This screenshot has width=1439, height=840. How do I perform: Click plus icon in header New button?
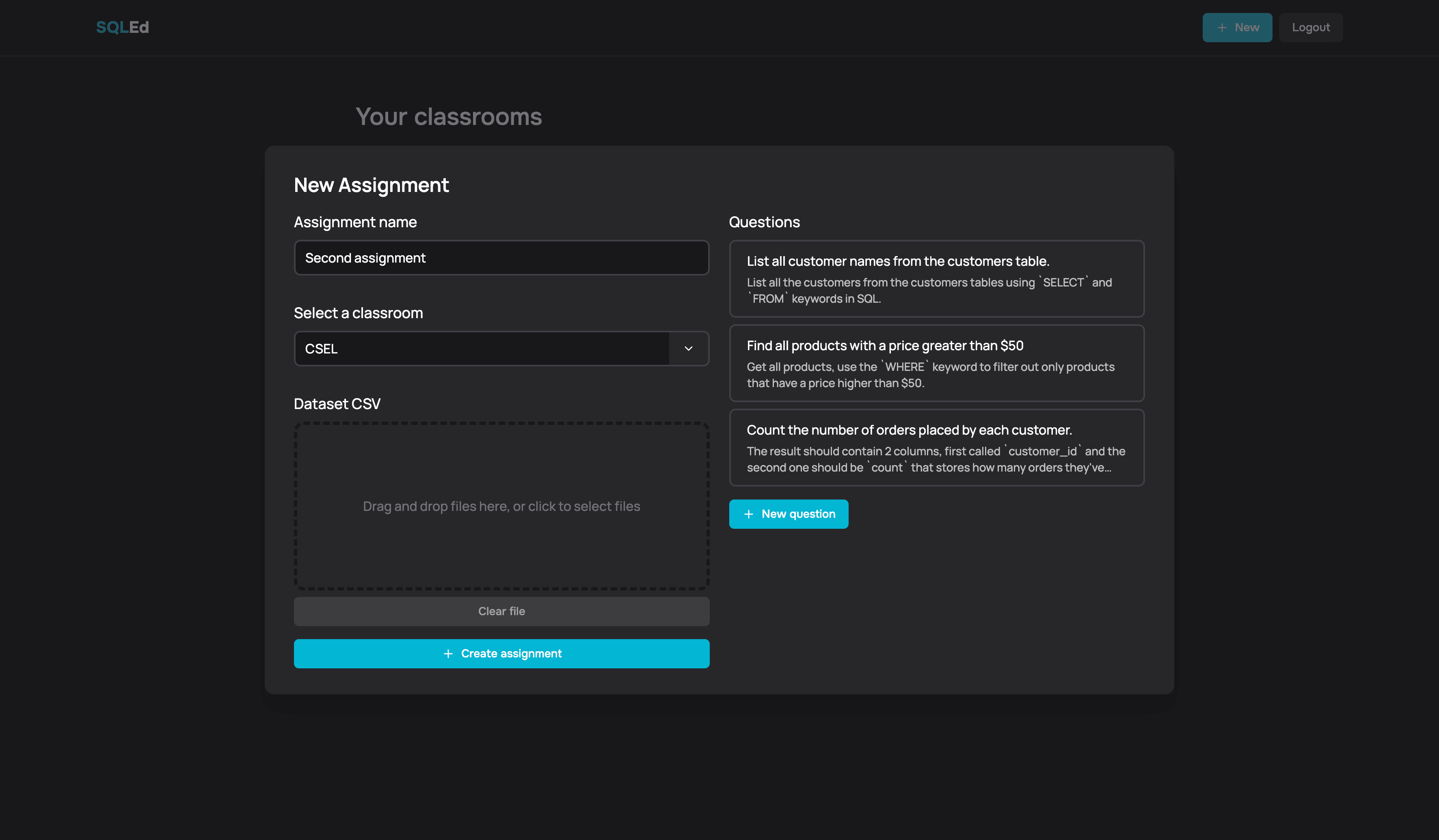pos(1222,28)
